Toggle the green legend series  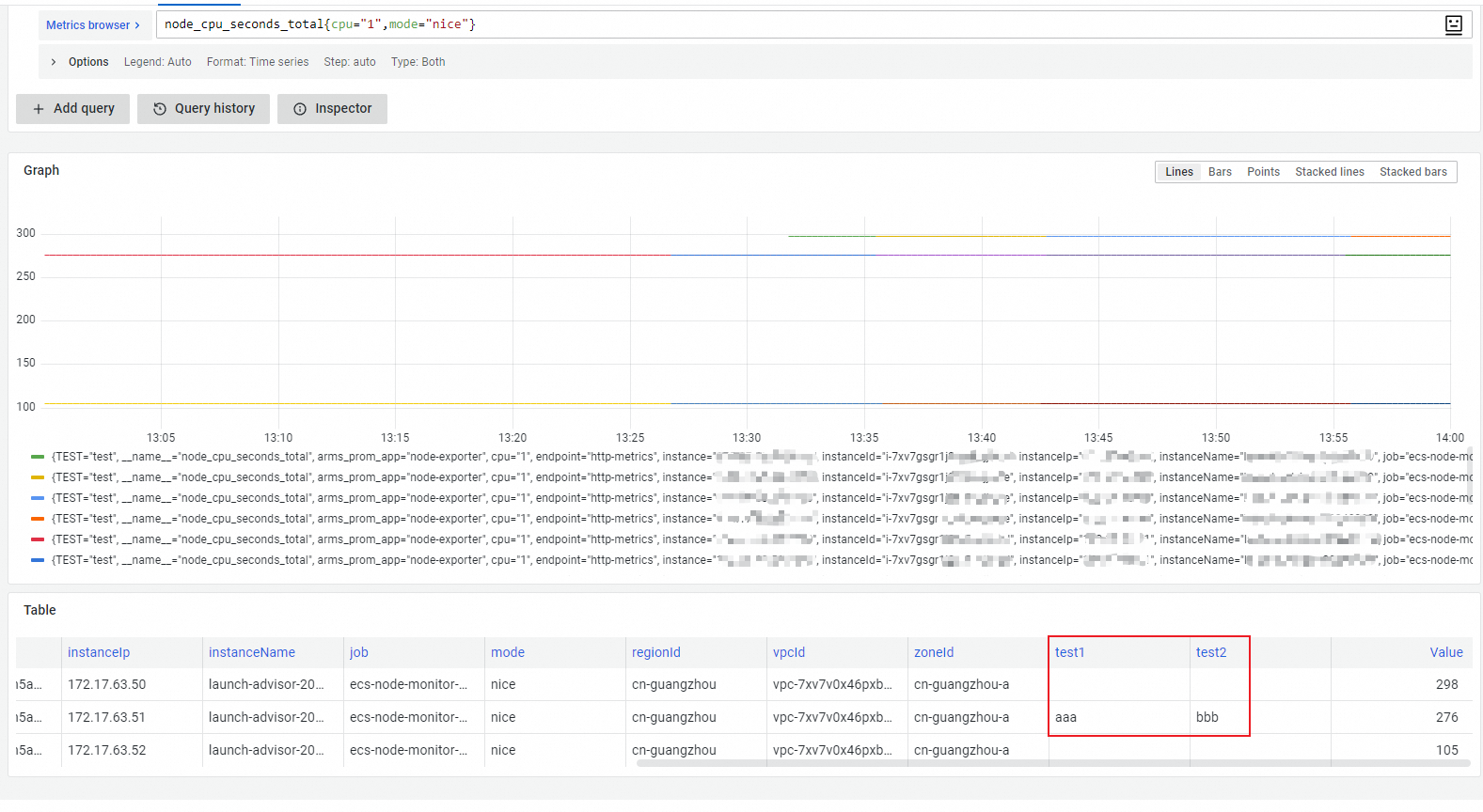pyautogui.click(x=38, y=457)
